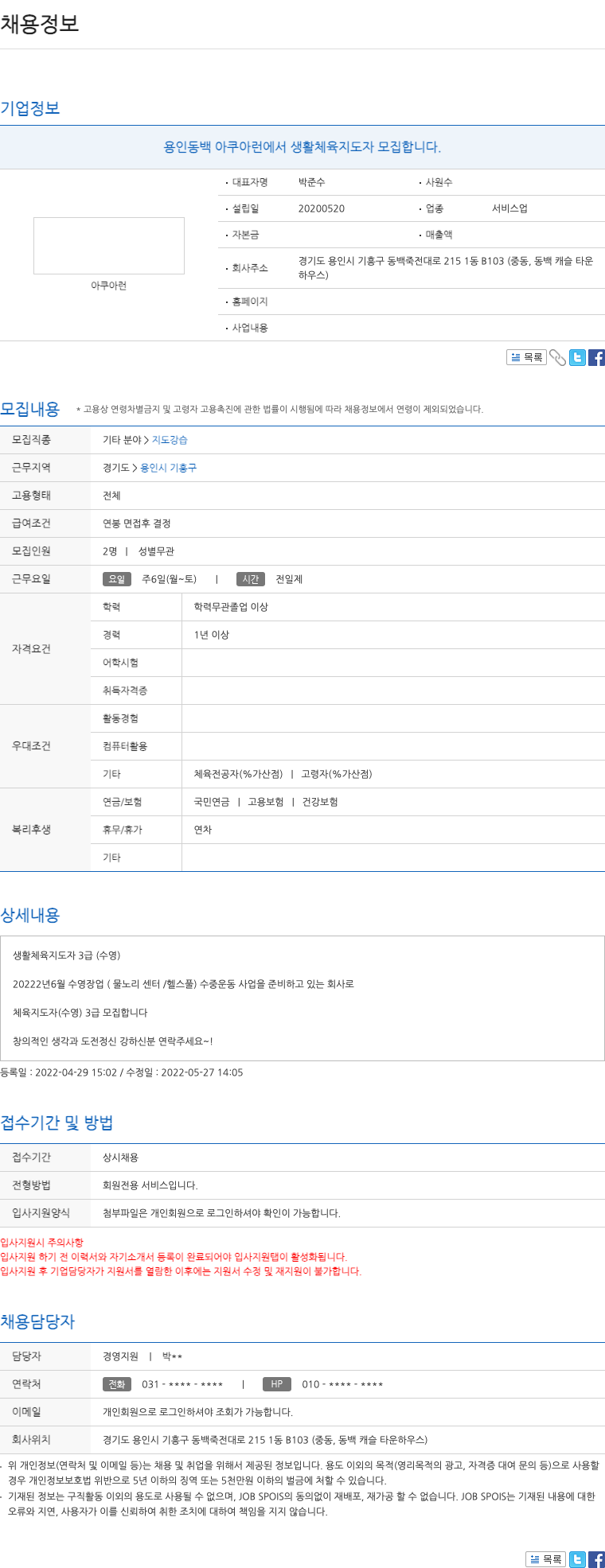Select the application period value 상시채용
The height and width of the screenshot is (1568, 605).
[x=120, y=1158]
